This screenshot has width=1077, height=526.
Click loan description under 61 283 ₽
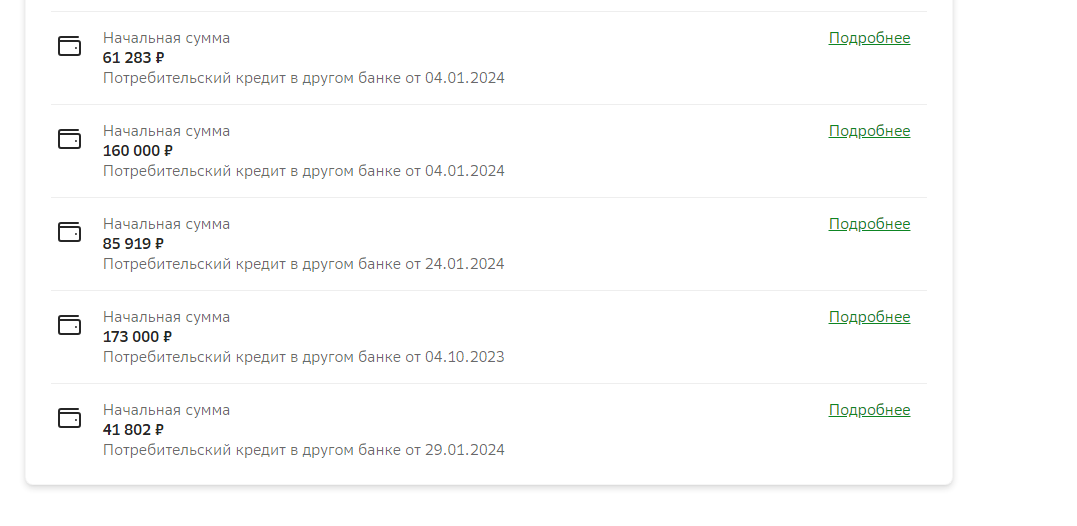pyautogui.click(x=303, y=78)
